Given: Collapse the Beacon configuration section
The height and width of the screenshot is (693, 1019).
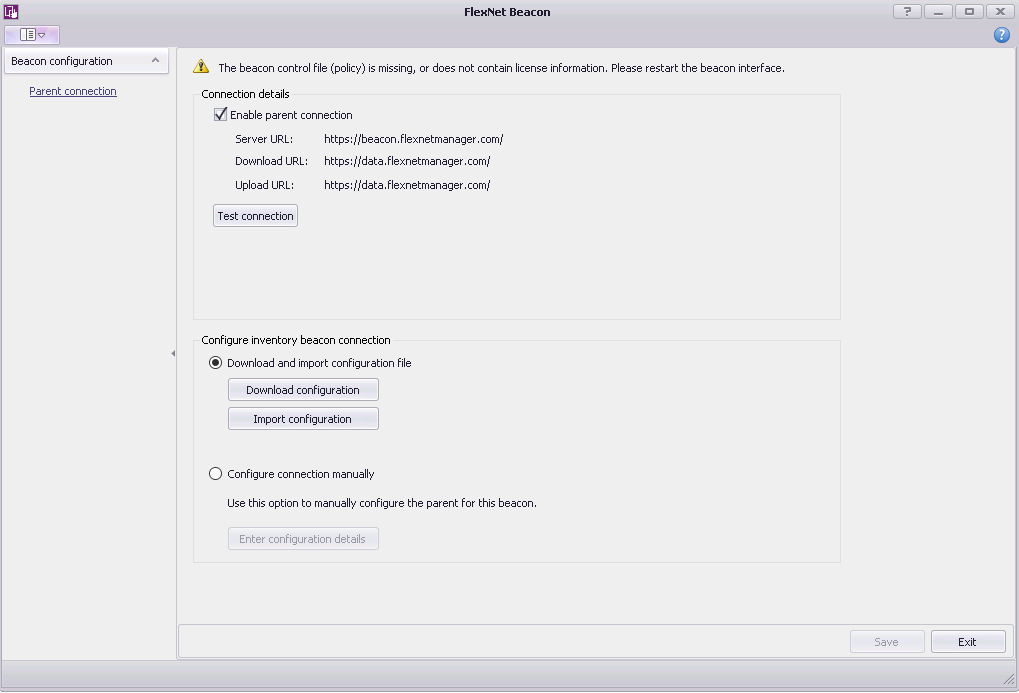Looking at the screenshot, I should pos(155,60).
